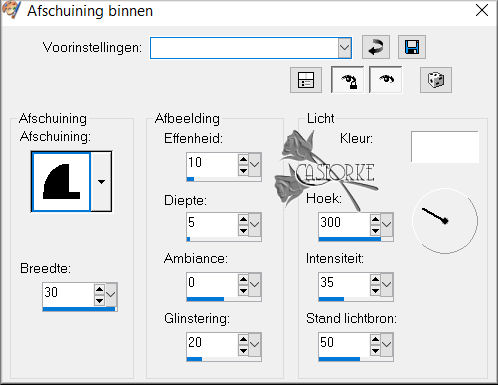Toggle the proof eye button
This screenshot has width=498, height=385.
click(386, 80)
